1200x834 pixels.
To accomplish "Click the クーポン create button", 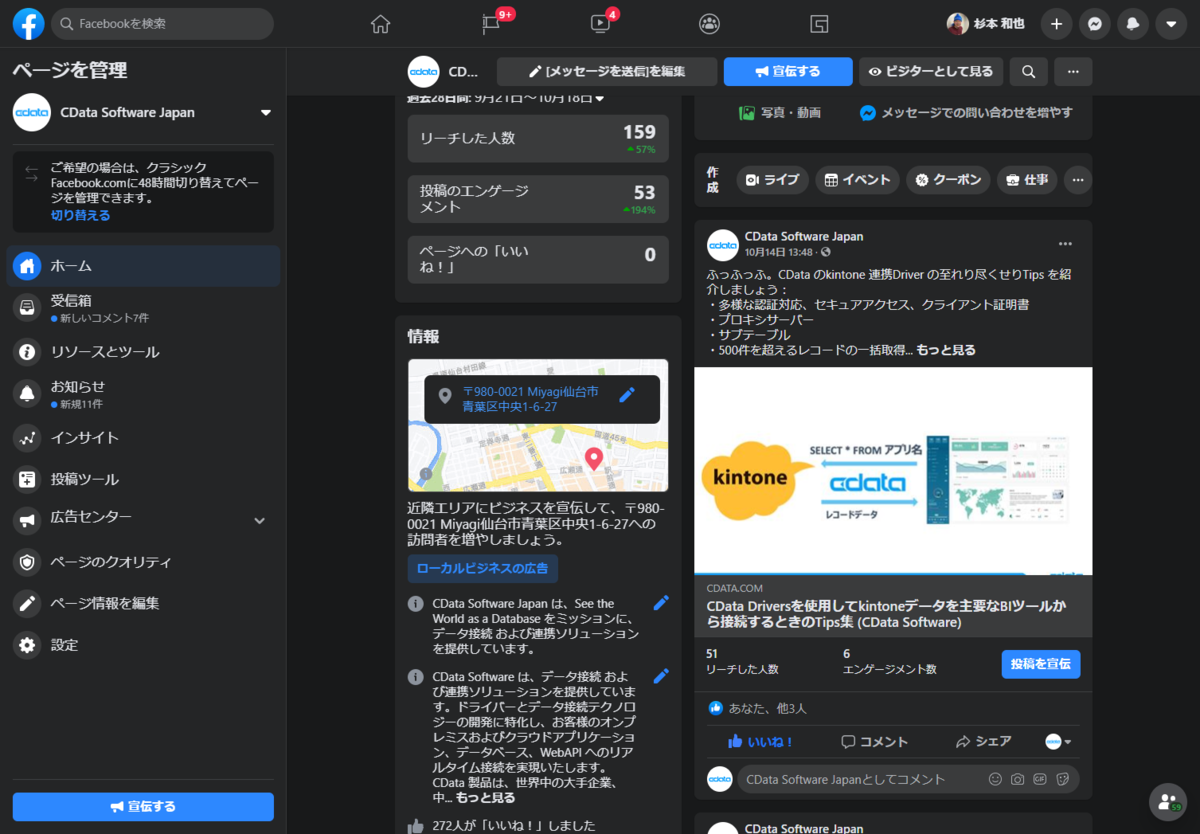I will coord(948,180).
